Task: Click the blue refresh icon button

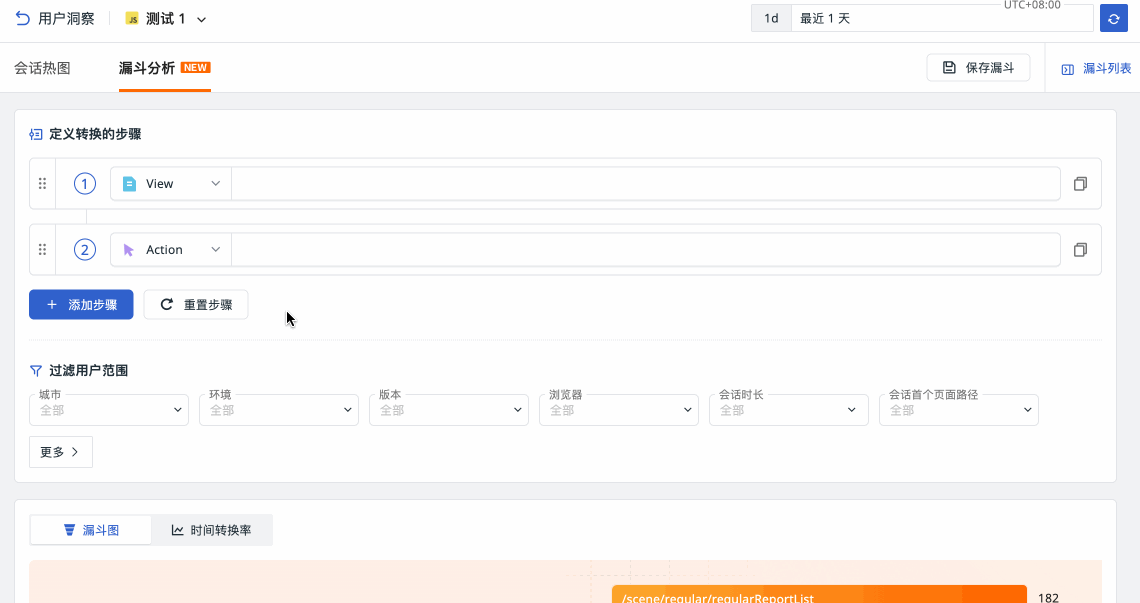Action: coord(1113,18)
